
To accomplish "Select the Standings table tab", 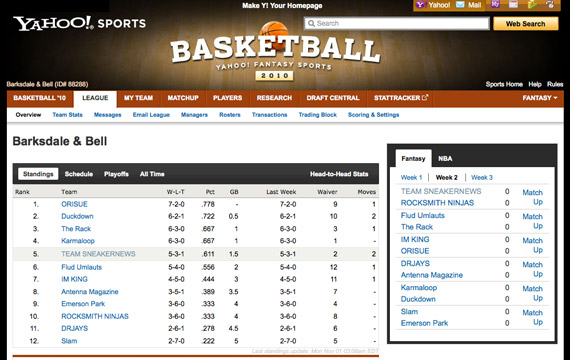I will pos(38,174).
